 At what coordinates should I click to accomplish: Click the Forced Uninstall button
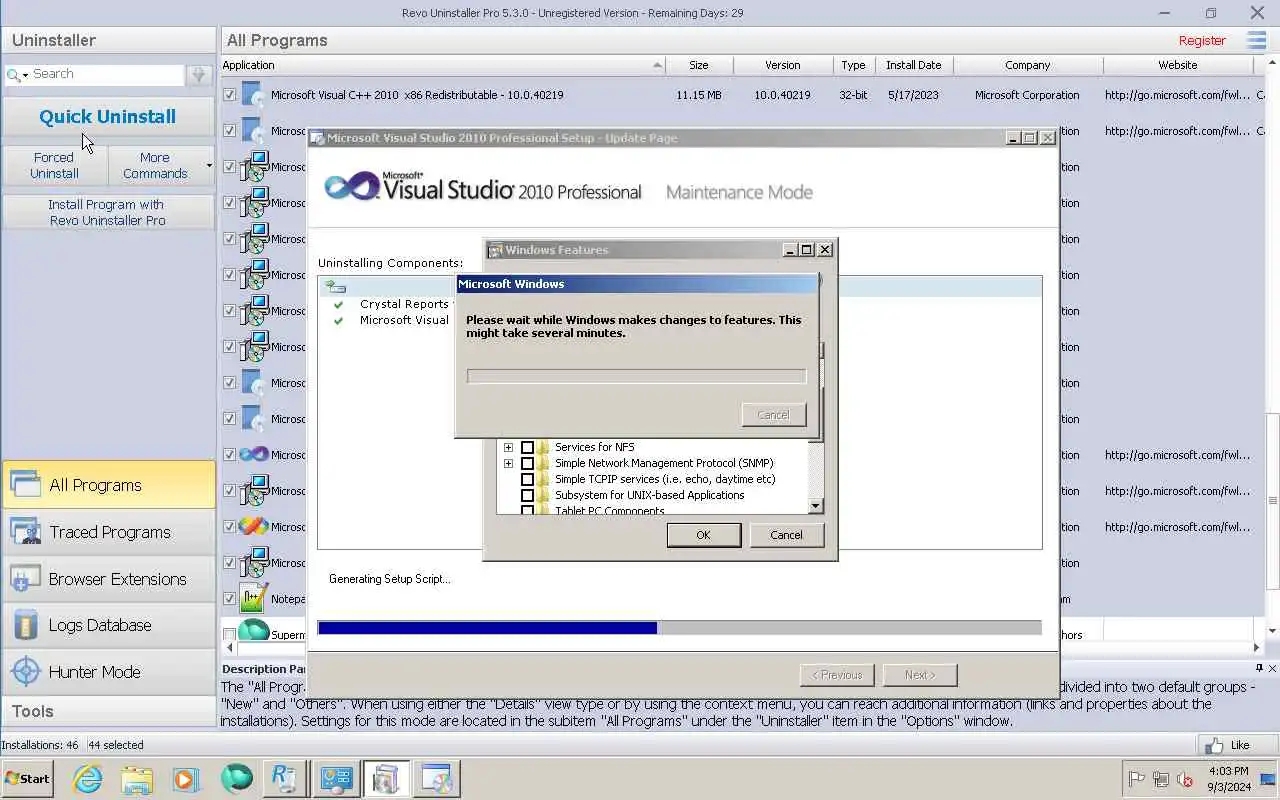point(54,165)
